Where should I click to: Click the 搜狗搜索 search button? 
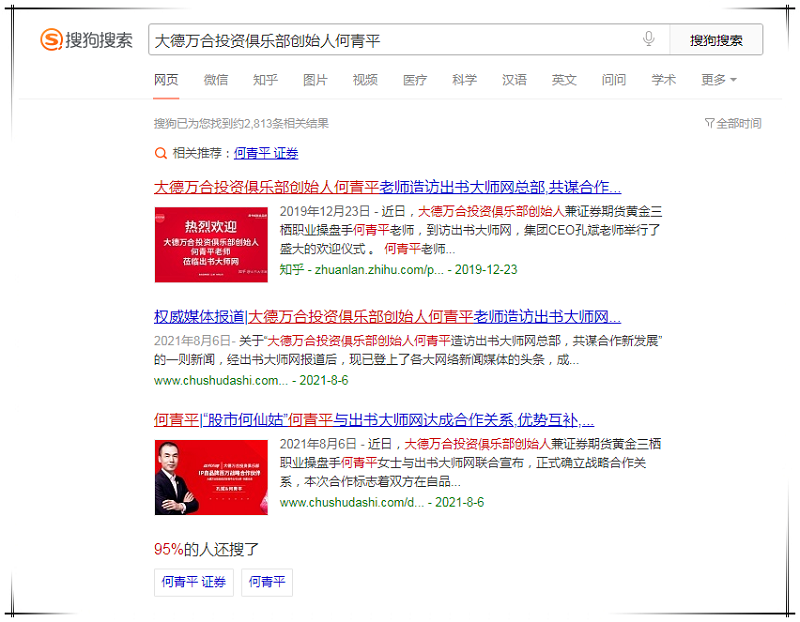(x=716, y=40)
